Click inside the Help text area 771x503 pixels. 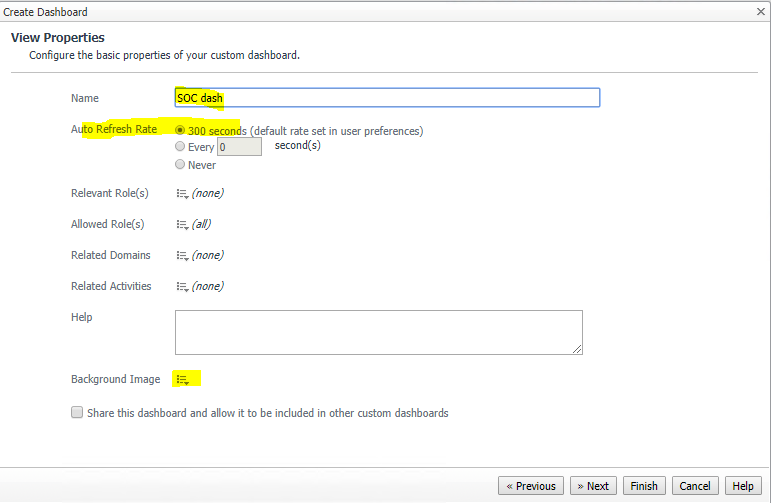[378, 332]
